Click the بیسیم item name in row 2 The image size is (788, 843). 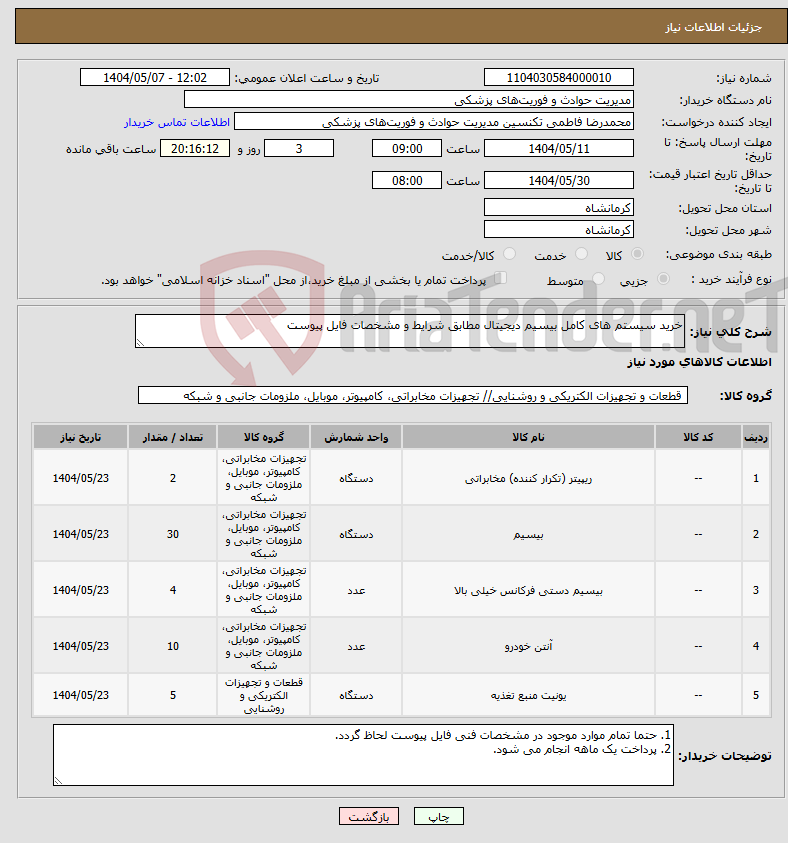tap(528, 534)
